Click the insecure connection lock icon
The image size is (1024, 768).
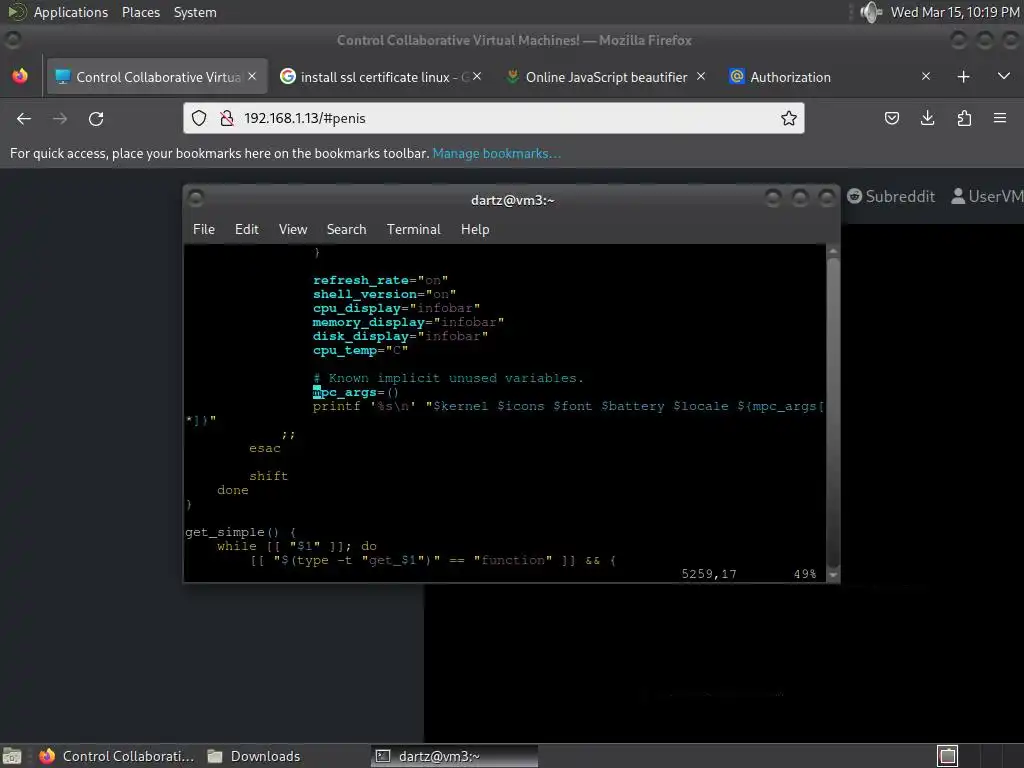point(227,118)
